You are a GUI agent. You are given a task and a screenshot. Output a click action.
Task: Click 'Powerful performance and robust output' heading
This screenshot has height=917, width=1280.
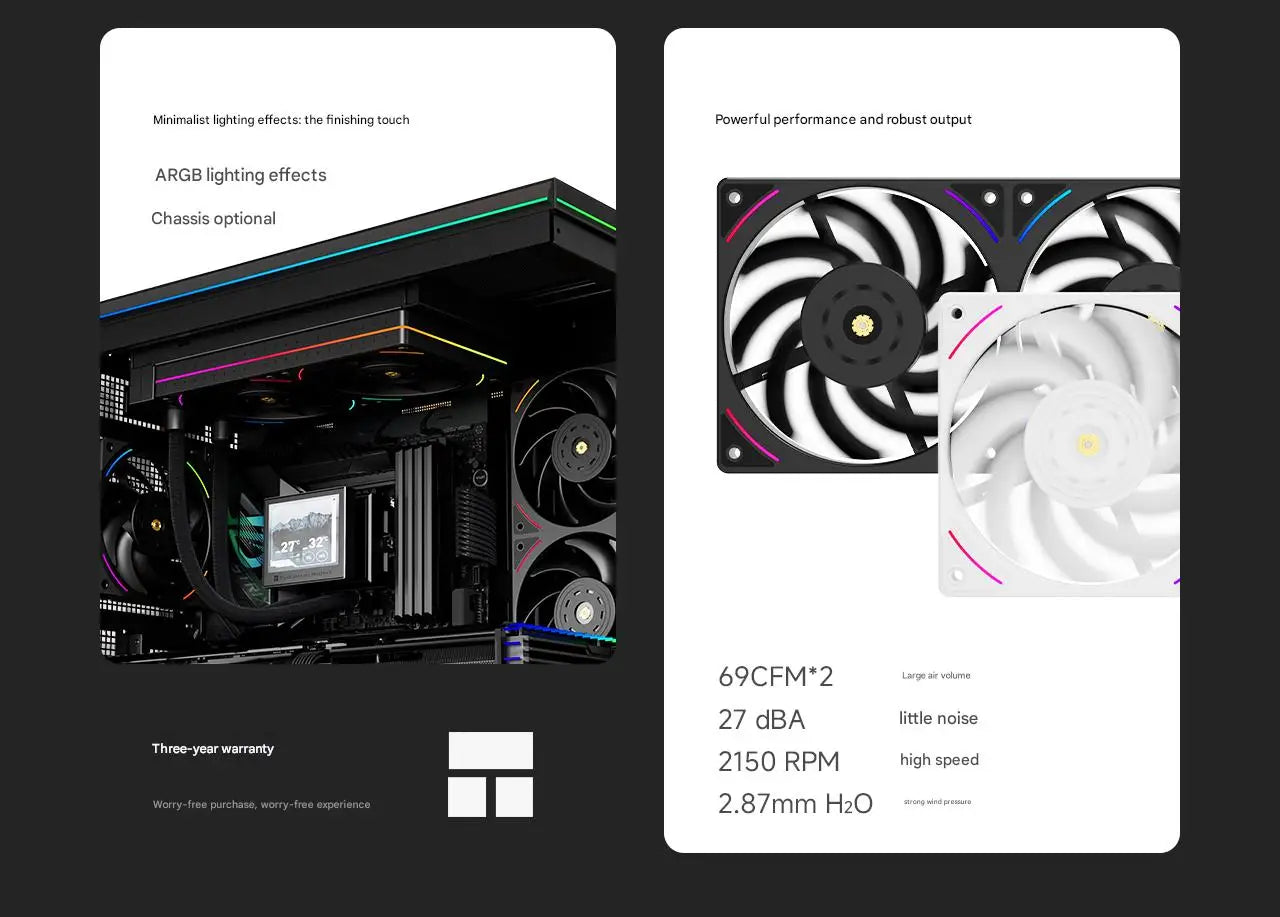pyautogui.click(x=843, y=119)
